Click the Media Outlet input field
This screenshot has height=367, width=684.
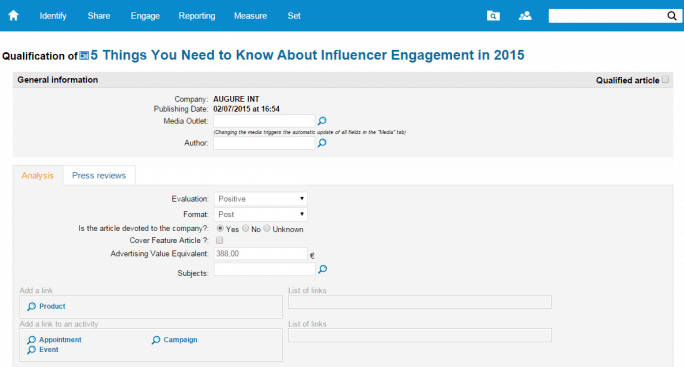pyautogui.click(x=264, y=121)
